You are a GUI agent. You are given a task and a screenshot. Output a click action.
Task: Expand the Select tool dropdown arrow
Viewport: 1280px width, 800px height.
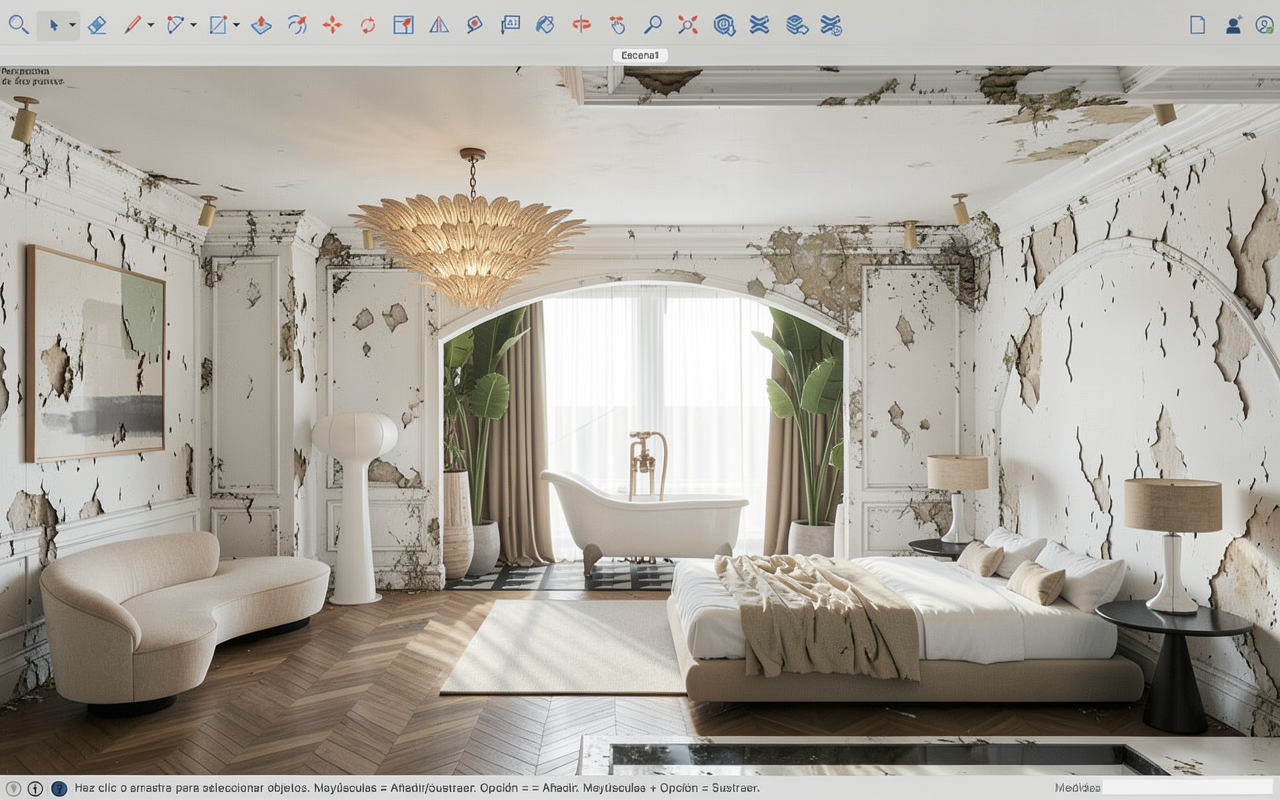point(72,26)
